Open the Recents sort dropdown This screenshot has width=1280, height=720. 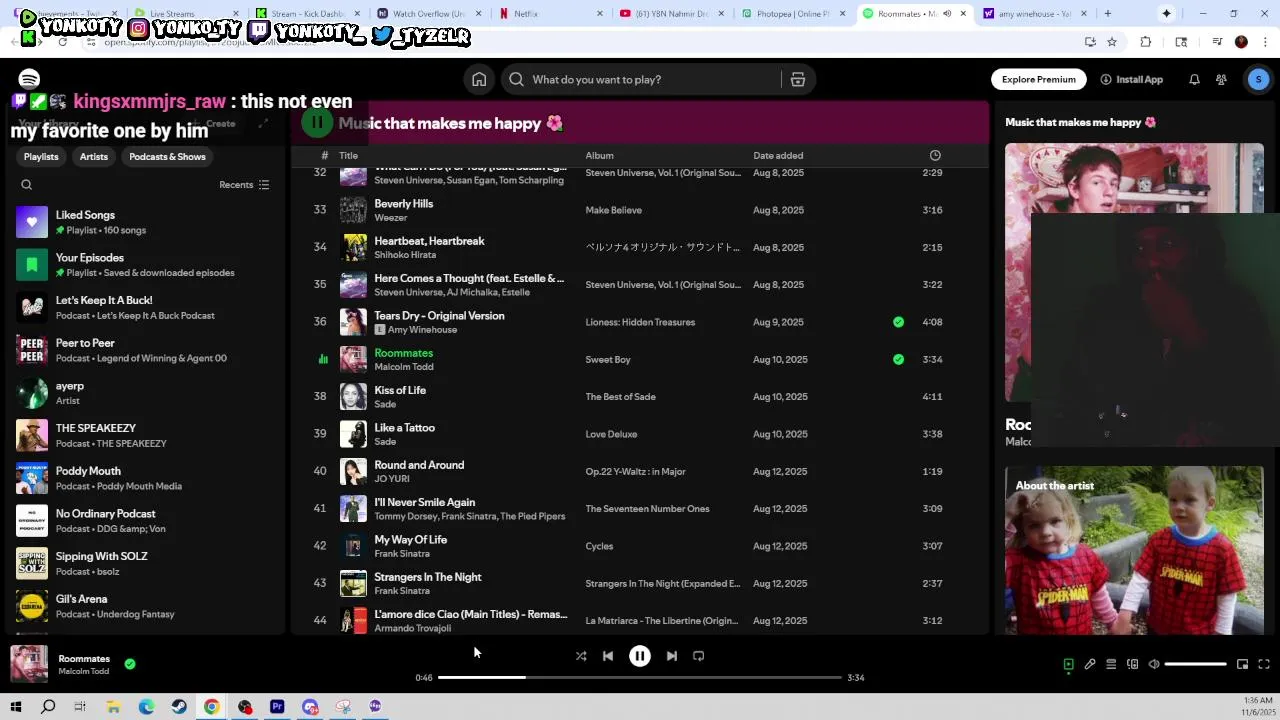[x=245, y=185]
